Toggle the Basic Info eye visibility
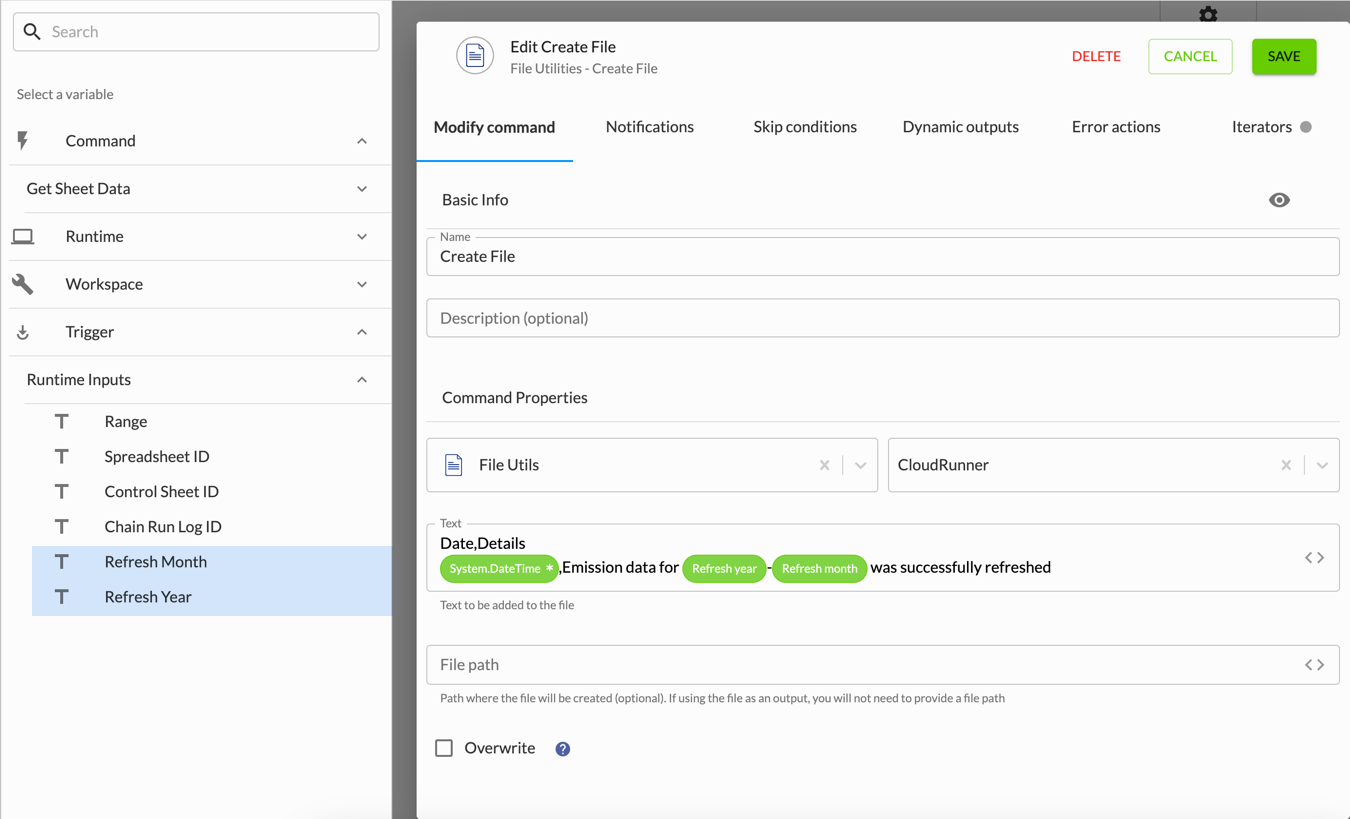The height and width of the screenshot is (819, 1350). [1279, 200]
